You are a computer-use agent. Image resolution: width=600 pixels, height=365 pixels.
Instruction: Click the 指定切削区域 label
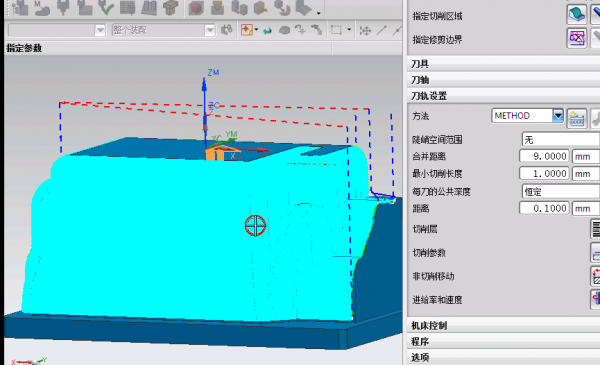coord(437,16)
